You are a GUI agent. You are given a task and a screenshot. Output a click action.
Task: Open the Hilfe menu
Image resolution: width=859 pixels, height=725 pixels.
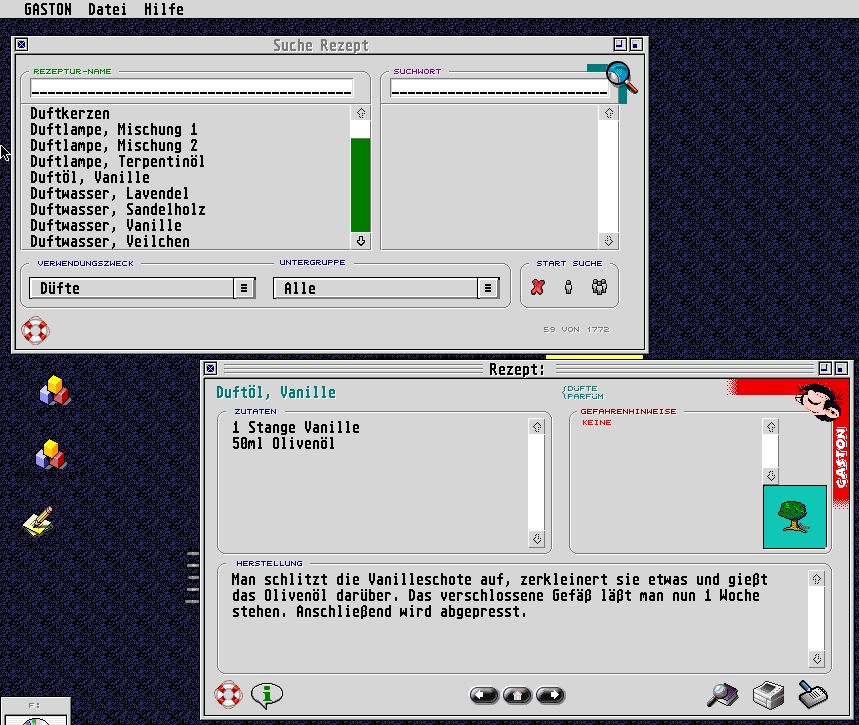(163, 9)
